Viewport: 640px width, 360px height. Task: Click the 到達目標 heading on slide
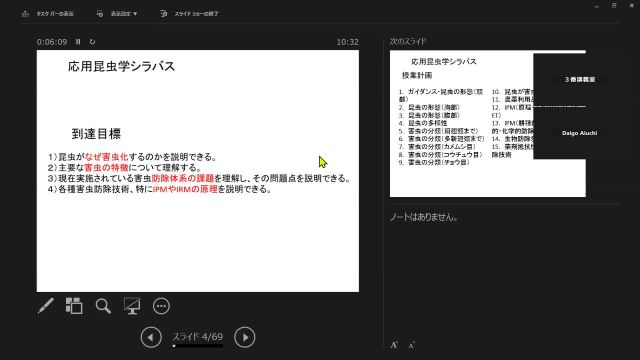pos(96,134)
